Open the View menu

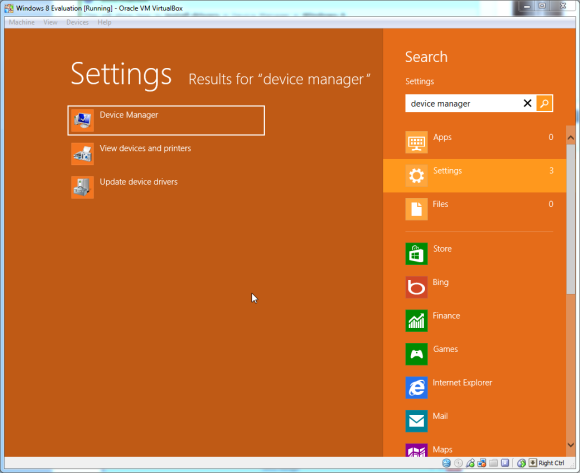[x=50, y=22]
